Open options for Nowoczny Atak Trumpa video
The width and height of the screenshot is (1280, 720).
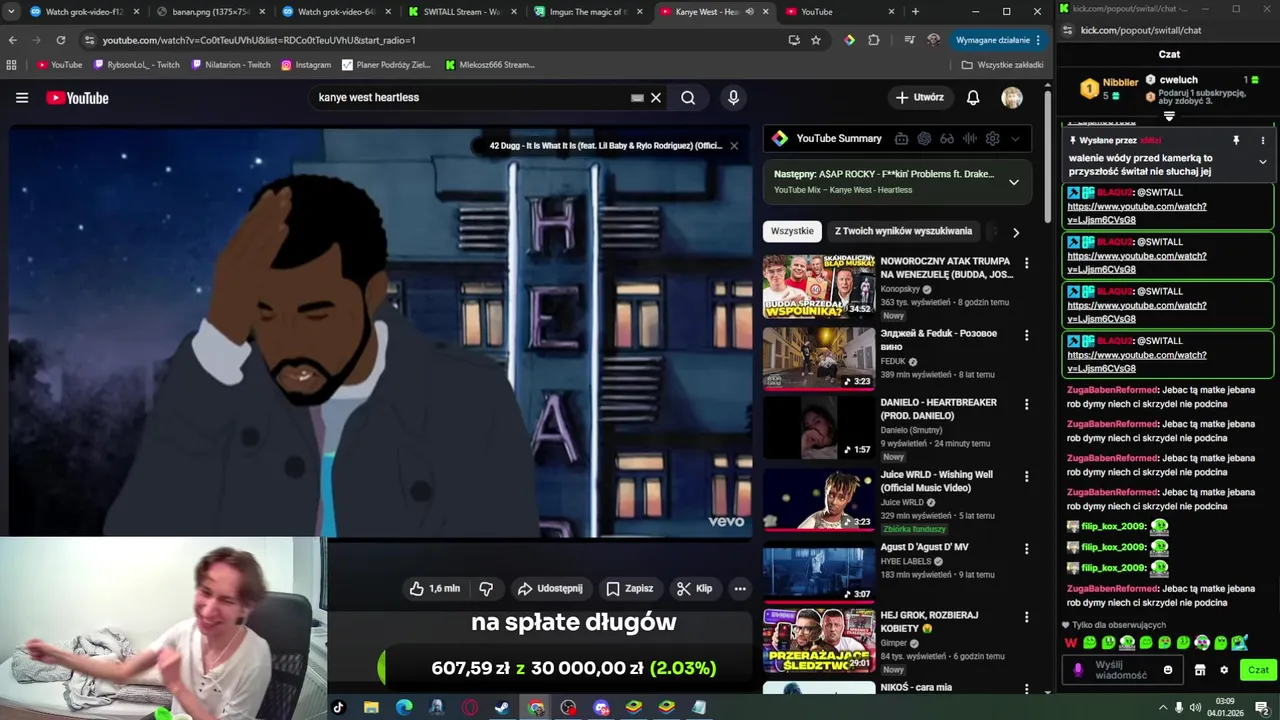pos(1026,263)
